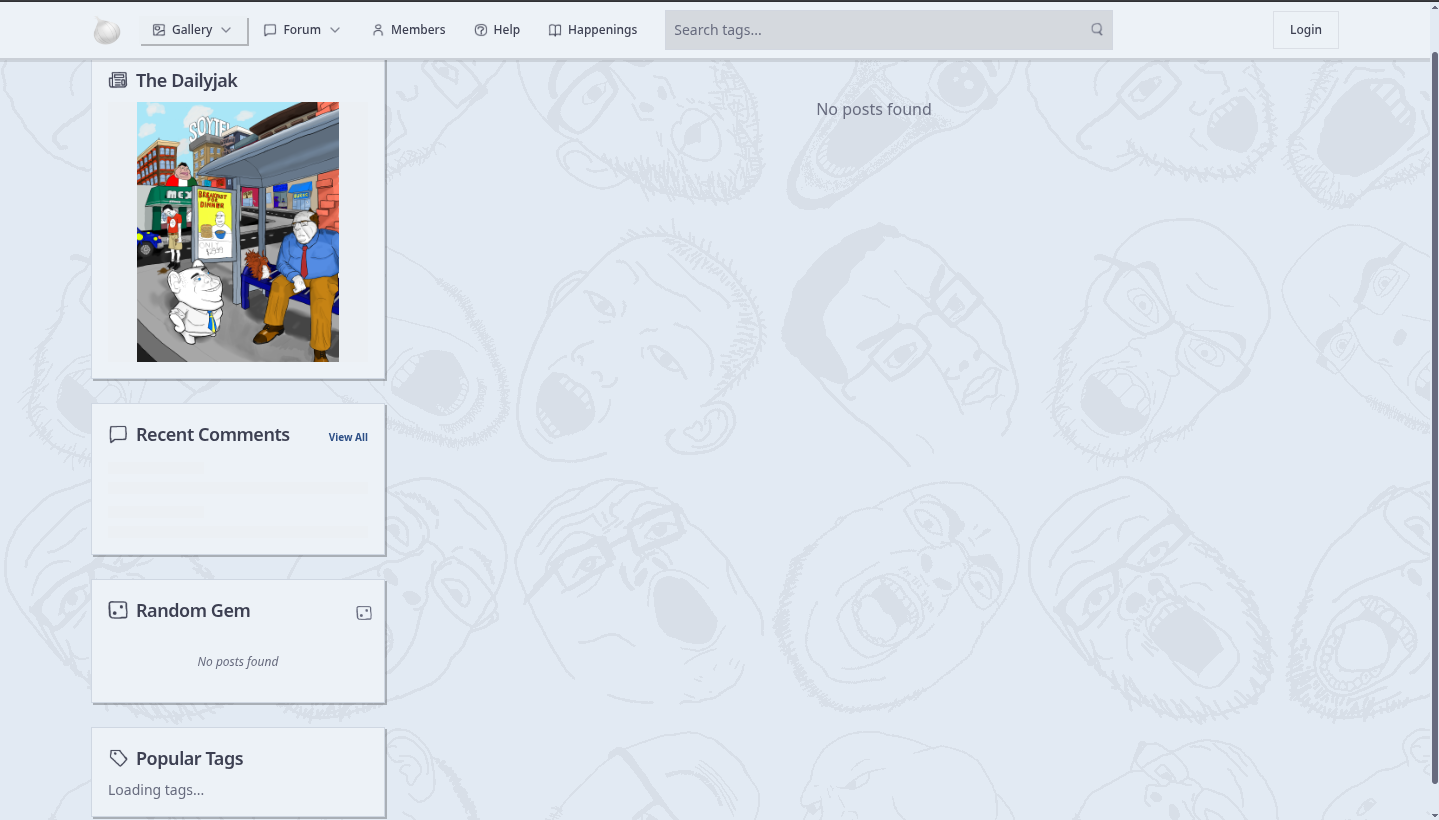Click the tag icon next to Popular Tags
Screen dimensions: 1439x820
118,758
